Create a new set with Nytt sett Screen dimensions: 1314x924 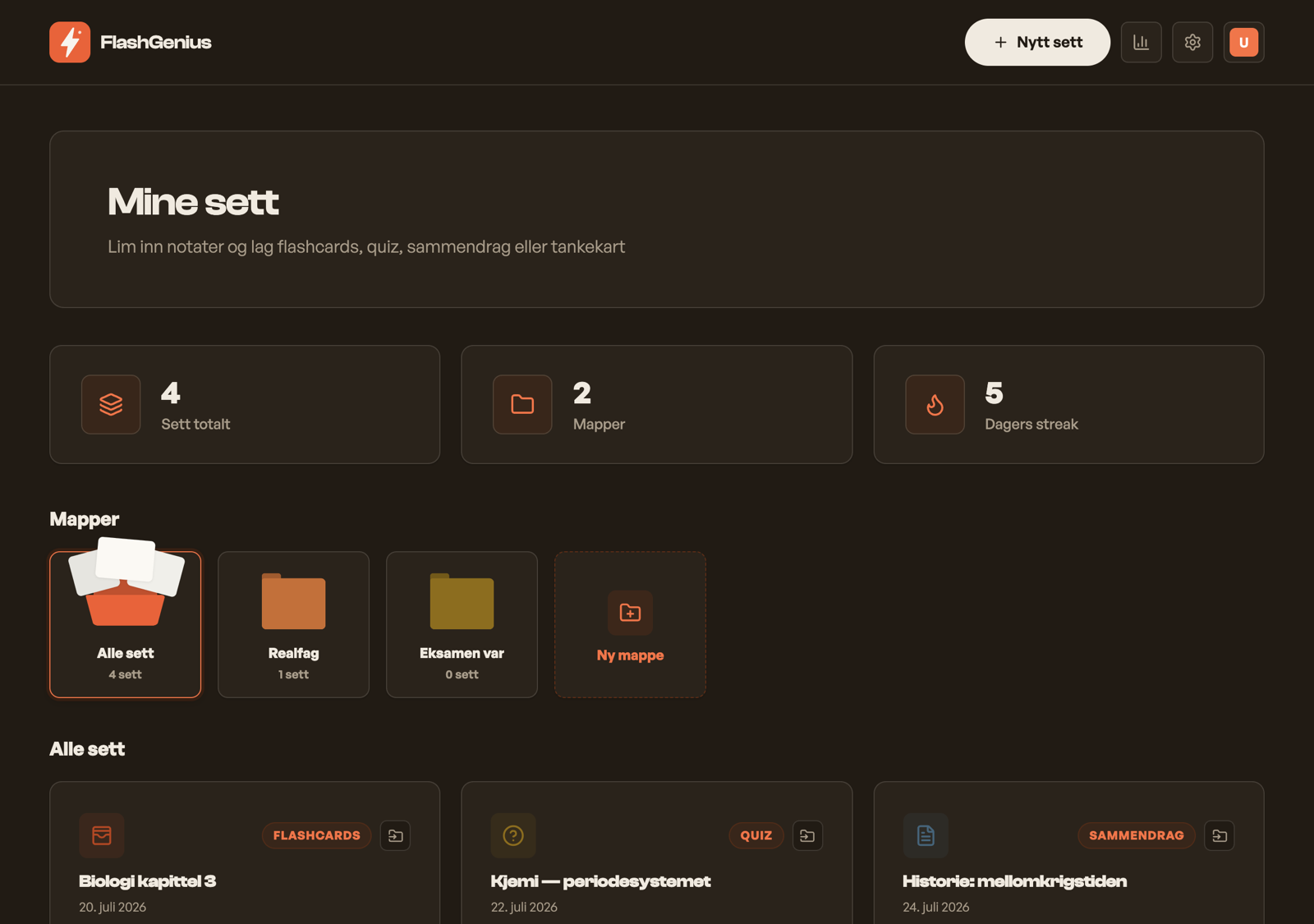[1037, 42]
